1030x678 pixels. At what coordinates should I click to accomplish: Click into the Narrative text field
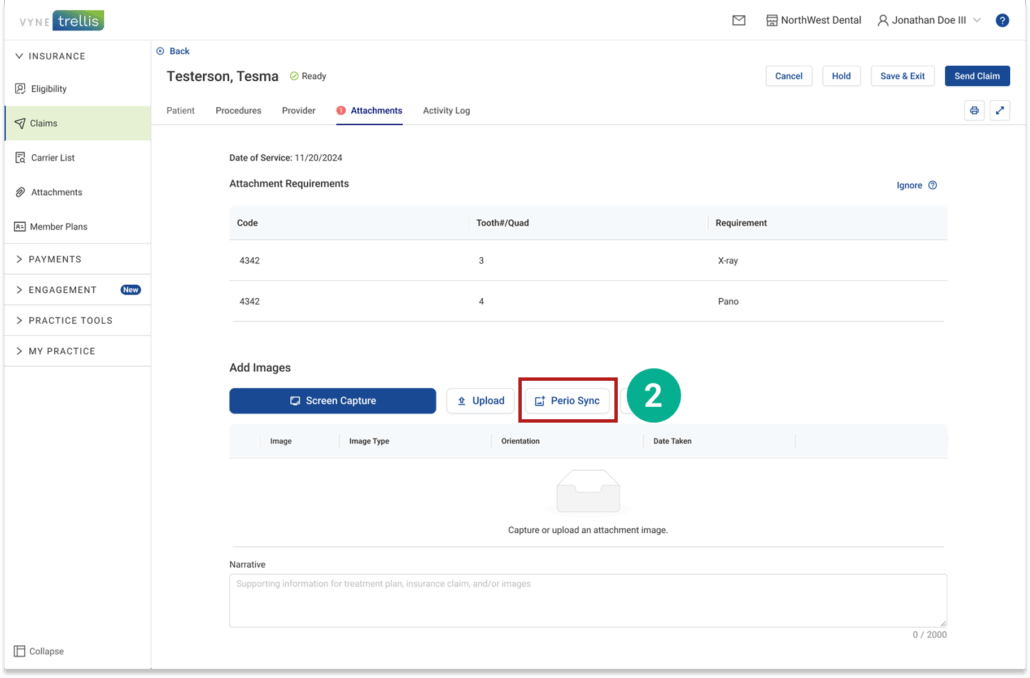587,600
